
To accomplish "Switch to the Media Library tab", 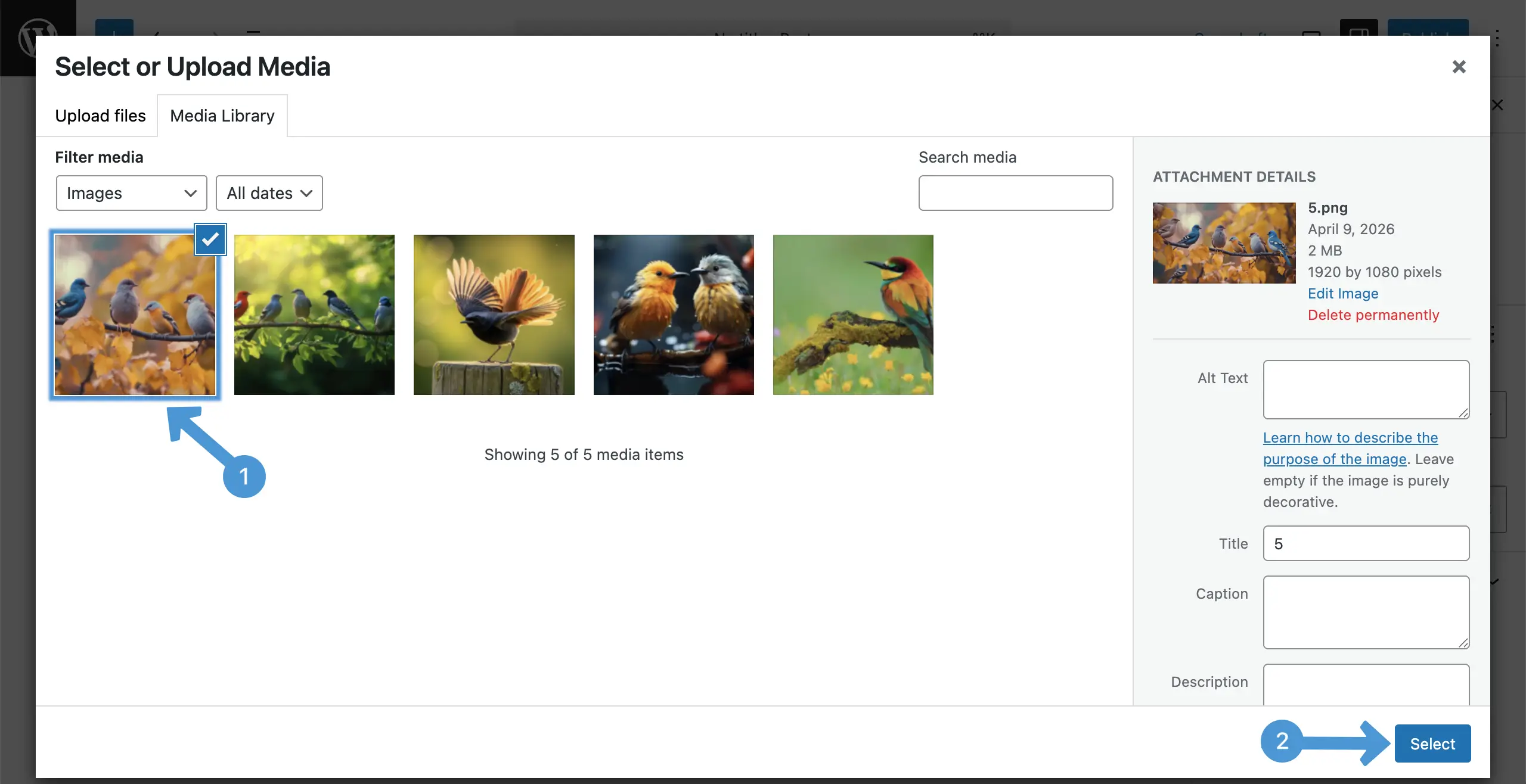I will 222,115.
